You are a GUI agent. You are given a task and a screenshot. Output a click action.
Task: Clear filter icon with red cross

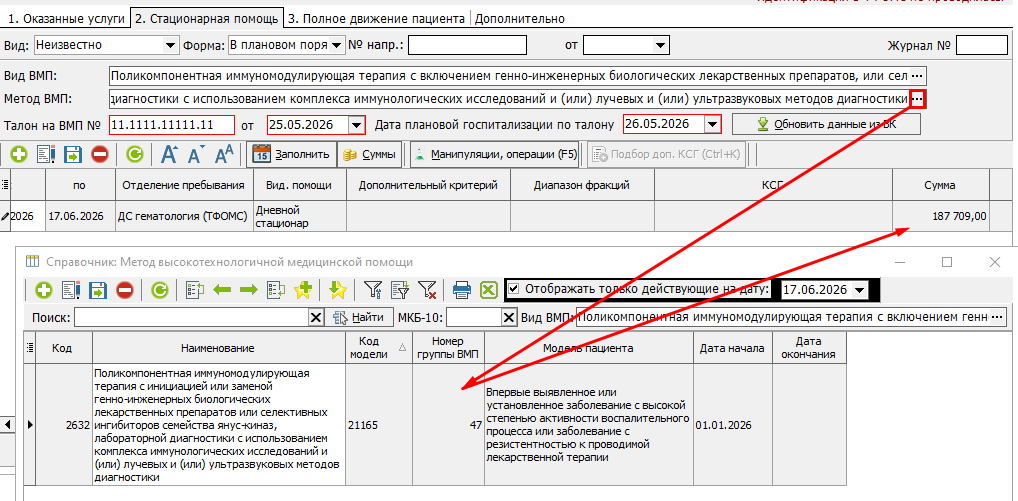point(427,289)
